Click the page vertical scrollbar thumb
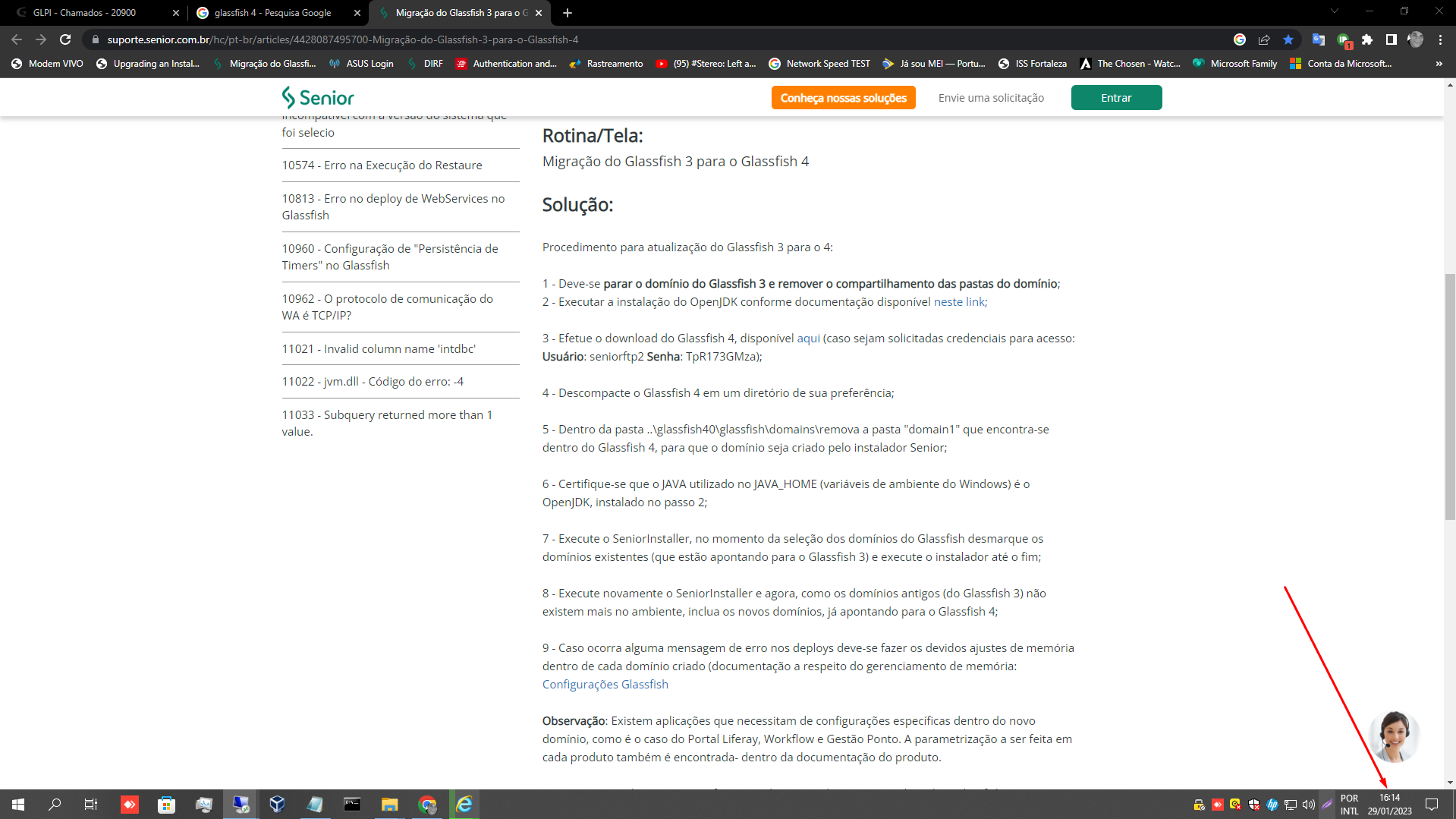Screen dimensions: 1456x819 1450,396
